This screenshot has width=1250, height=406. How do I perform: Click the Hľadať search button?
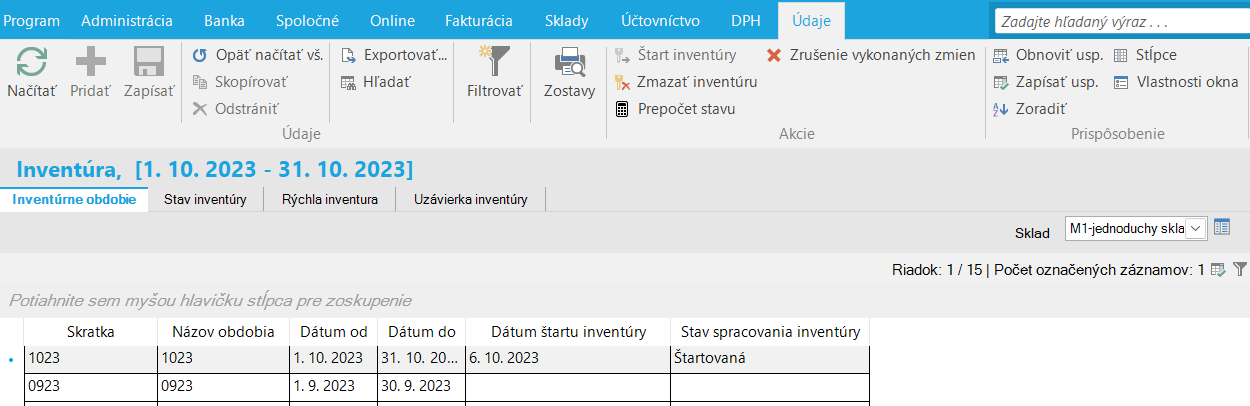[375, 82]
